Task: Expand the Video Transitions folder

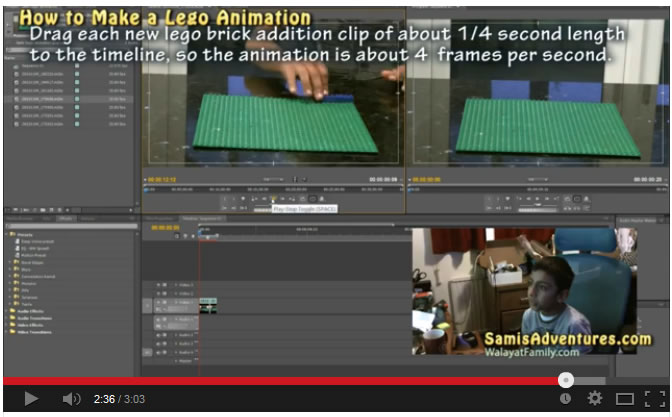Action: click(30, 332)
